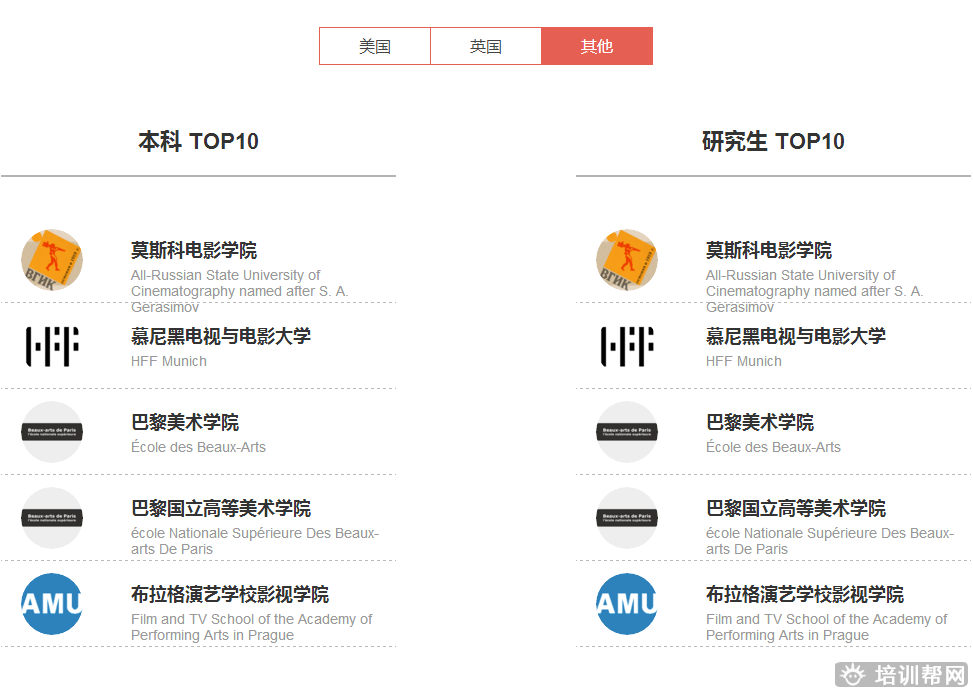973x692 pixels.
Task: Click the 巴黎国立高等美术学院 logo in the 研究生 list
Action: pyautogui.click(x=627, y=518)
